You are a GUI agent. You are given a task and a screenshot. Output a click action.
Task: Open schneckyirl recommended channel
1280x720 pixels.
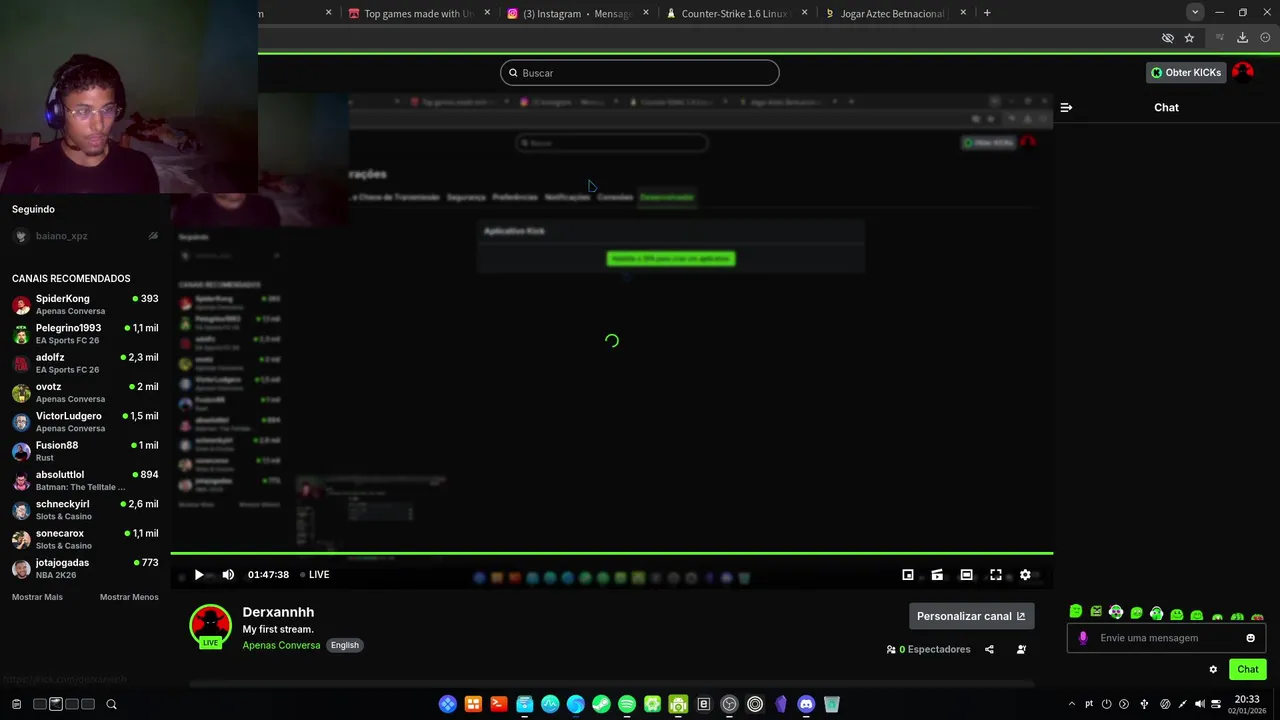click(x=85, y=510)
